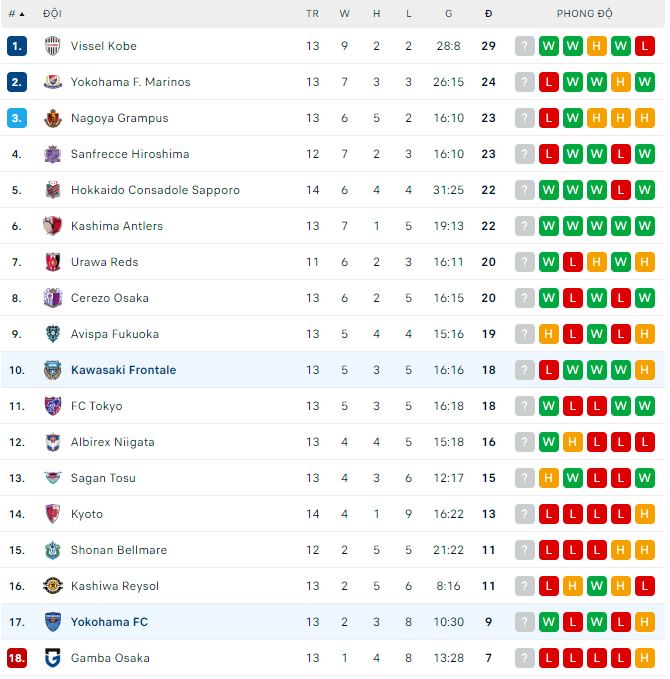Click Vissel Kobe's red L form badge
Screen dimensions: 670x679
(645, 46)
